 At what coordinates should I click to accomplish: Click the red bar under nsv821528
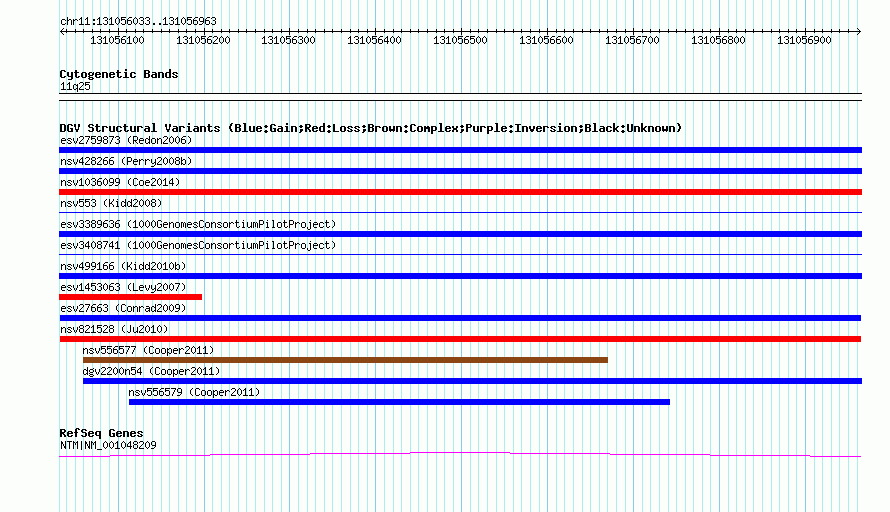[460, 339]
